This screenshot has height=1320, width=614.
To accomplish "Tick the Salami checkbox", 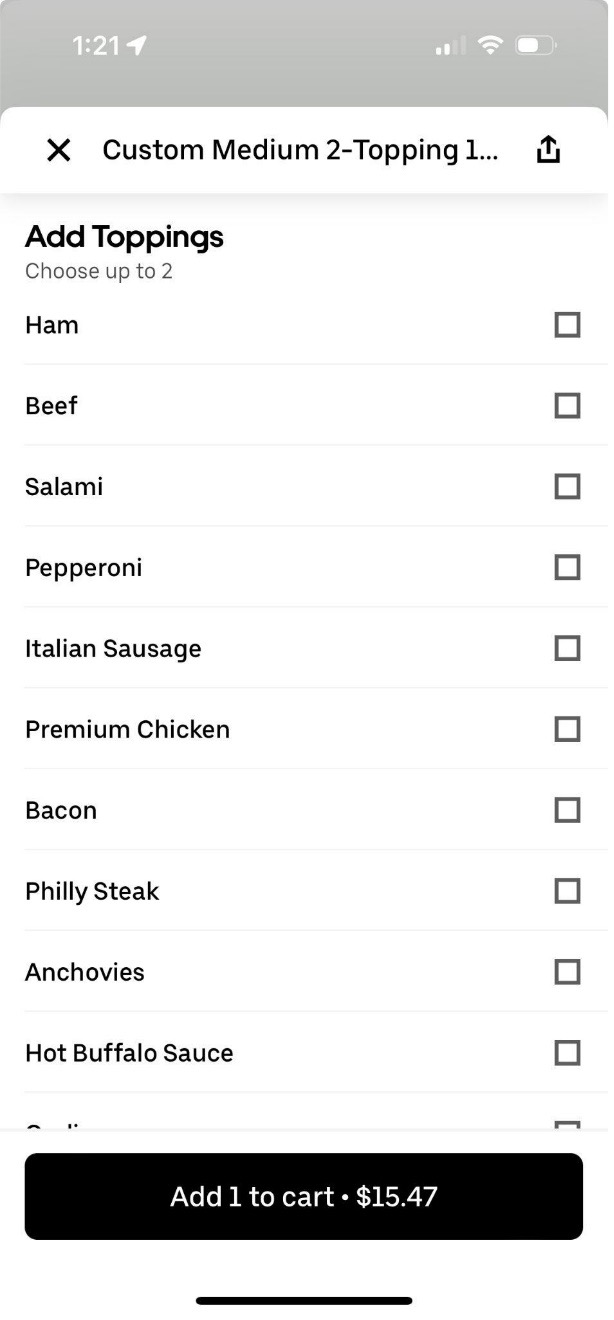I will pos(567,487).
